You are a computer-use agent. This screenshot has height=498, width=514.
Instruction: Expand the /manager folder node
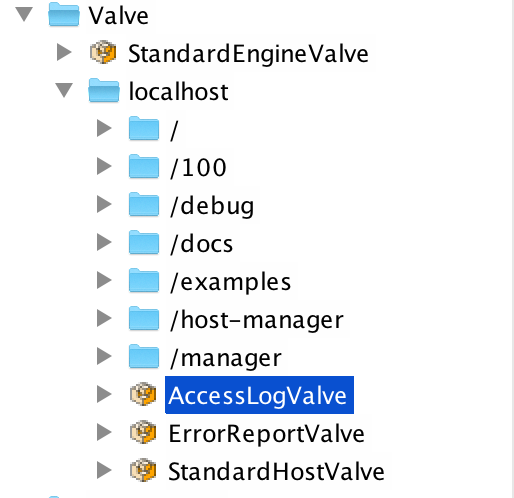[104, 356]
